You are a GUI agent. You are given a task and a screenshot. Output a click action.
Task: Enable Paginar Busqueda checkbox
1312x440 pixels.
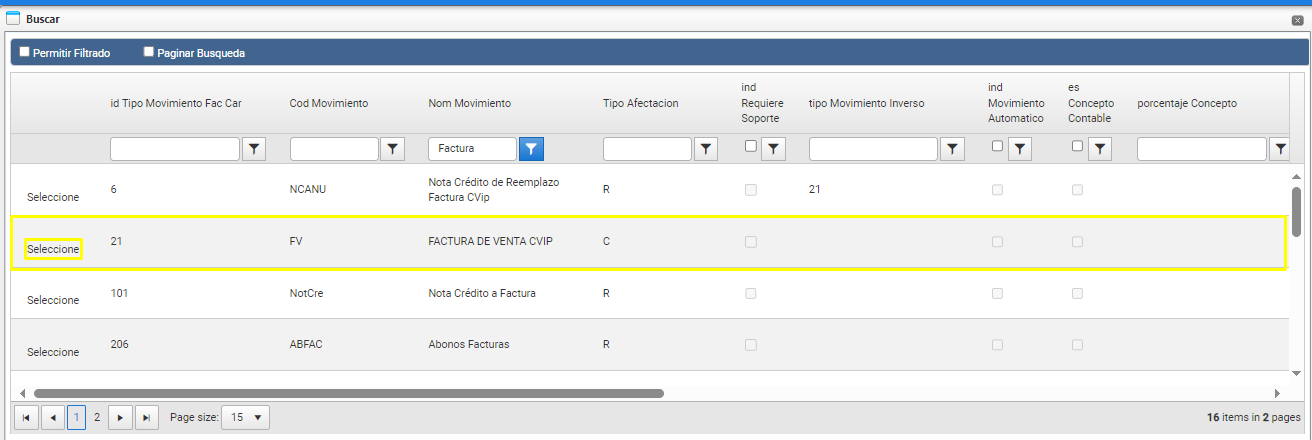click(149, 52)
